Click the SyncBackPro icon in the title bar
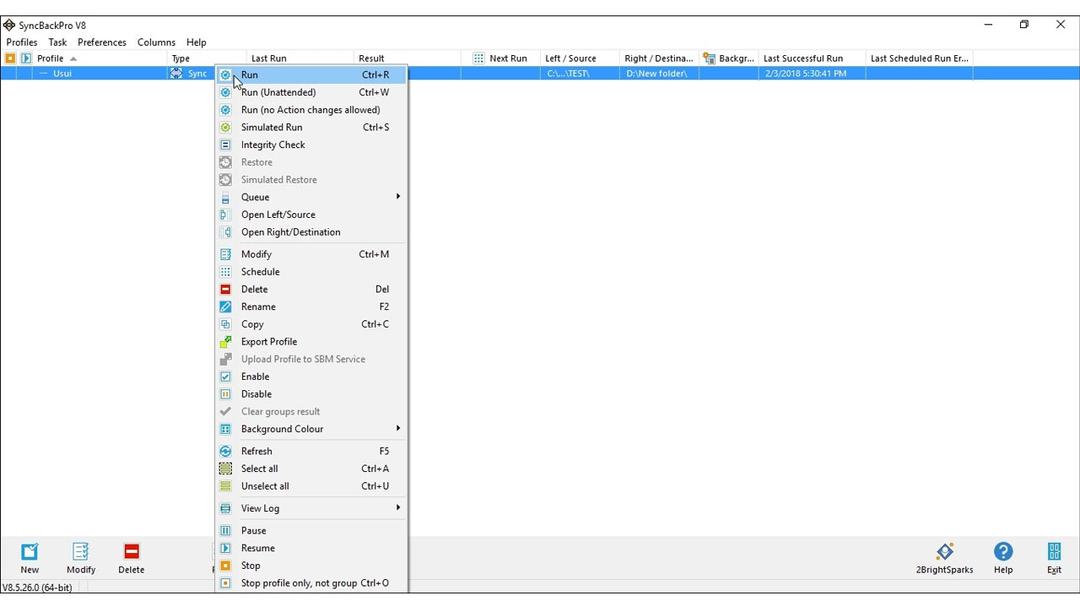 10,24
